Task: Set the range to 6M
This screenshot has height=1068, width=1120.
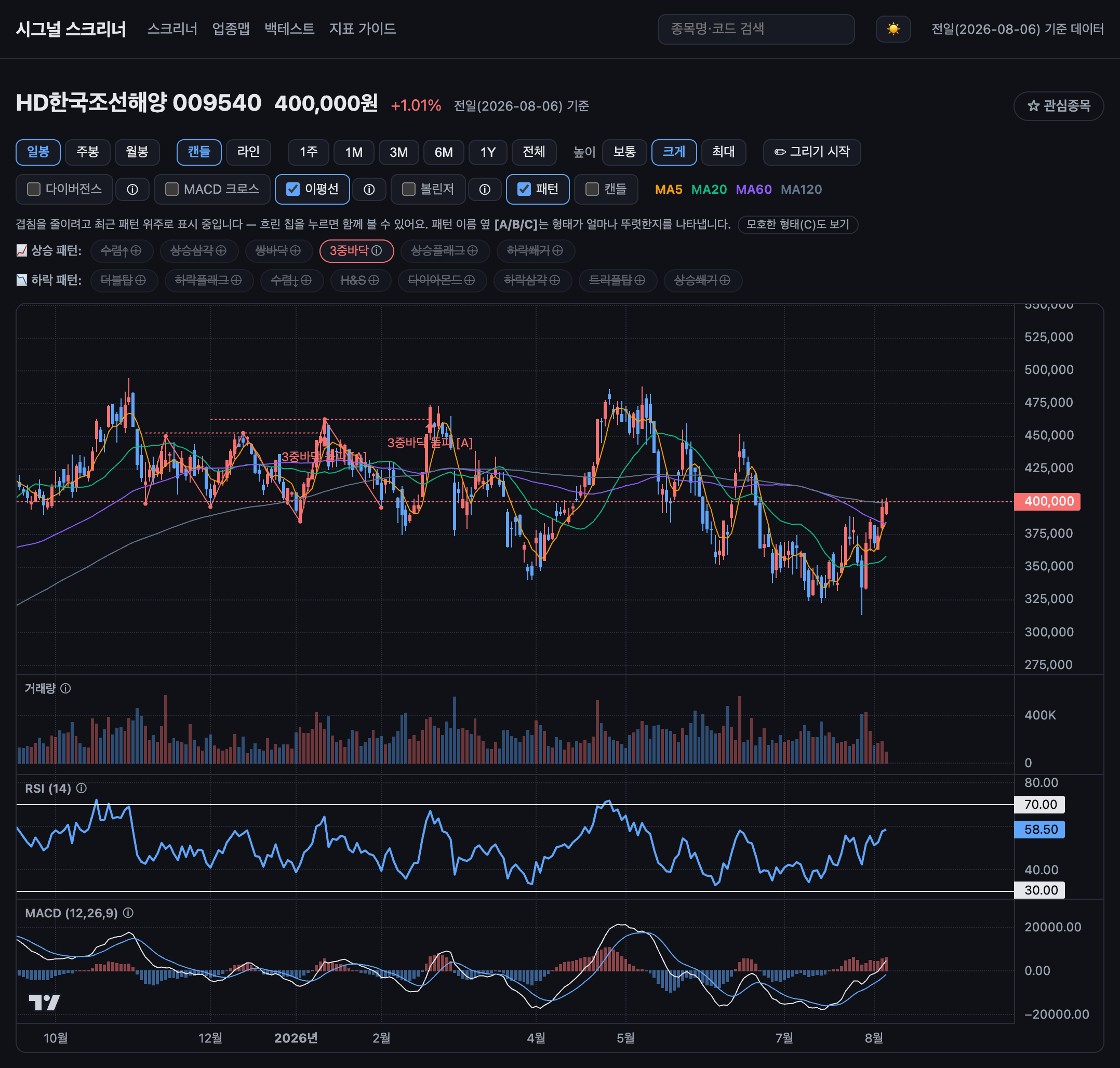Action: 444,152
